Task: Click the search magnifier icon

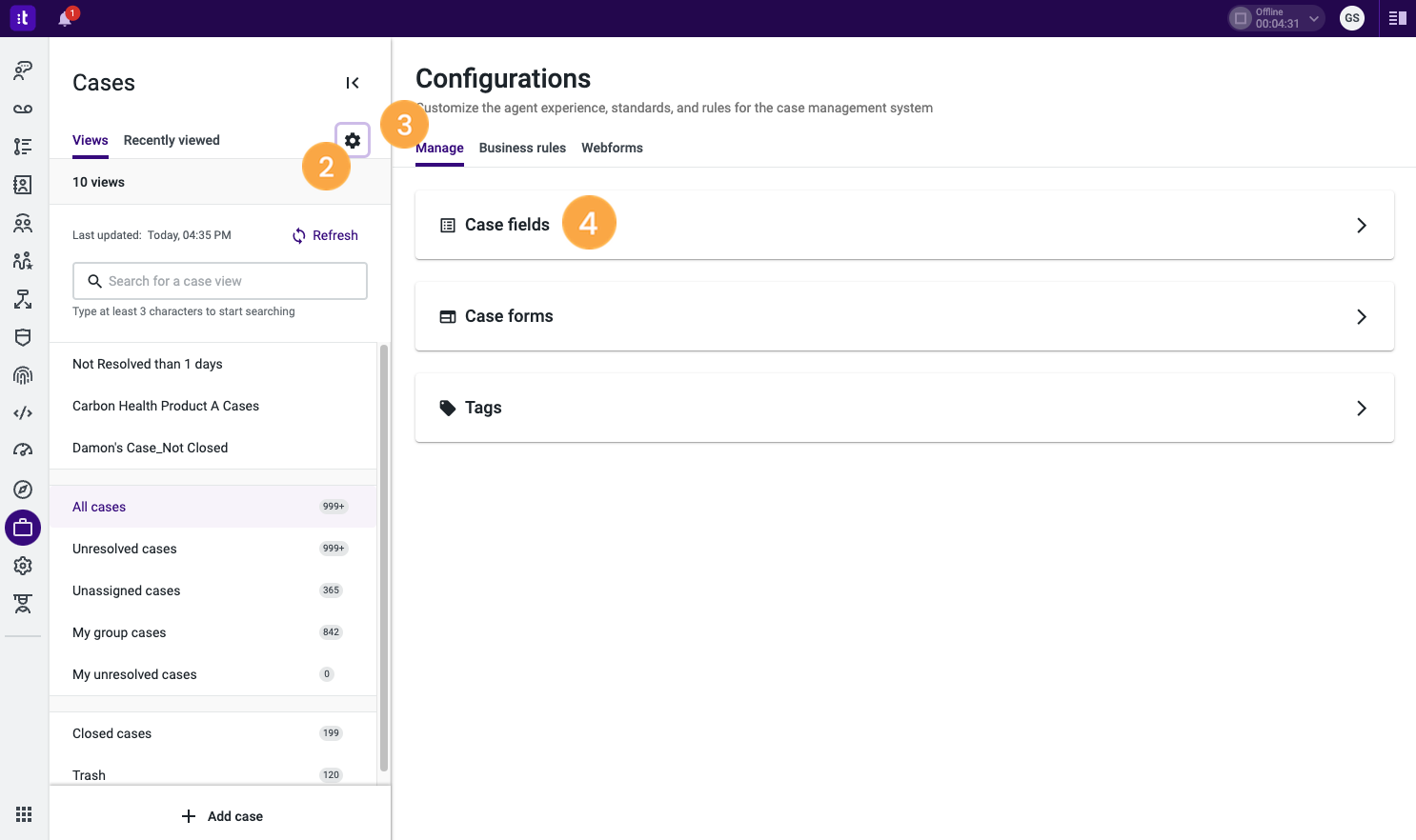Action: (95, 281)
